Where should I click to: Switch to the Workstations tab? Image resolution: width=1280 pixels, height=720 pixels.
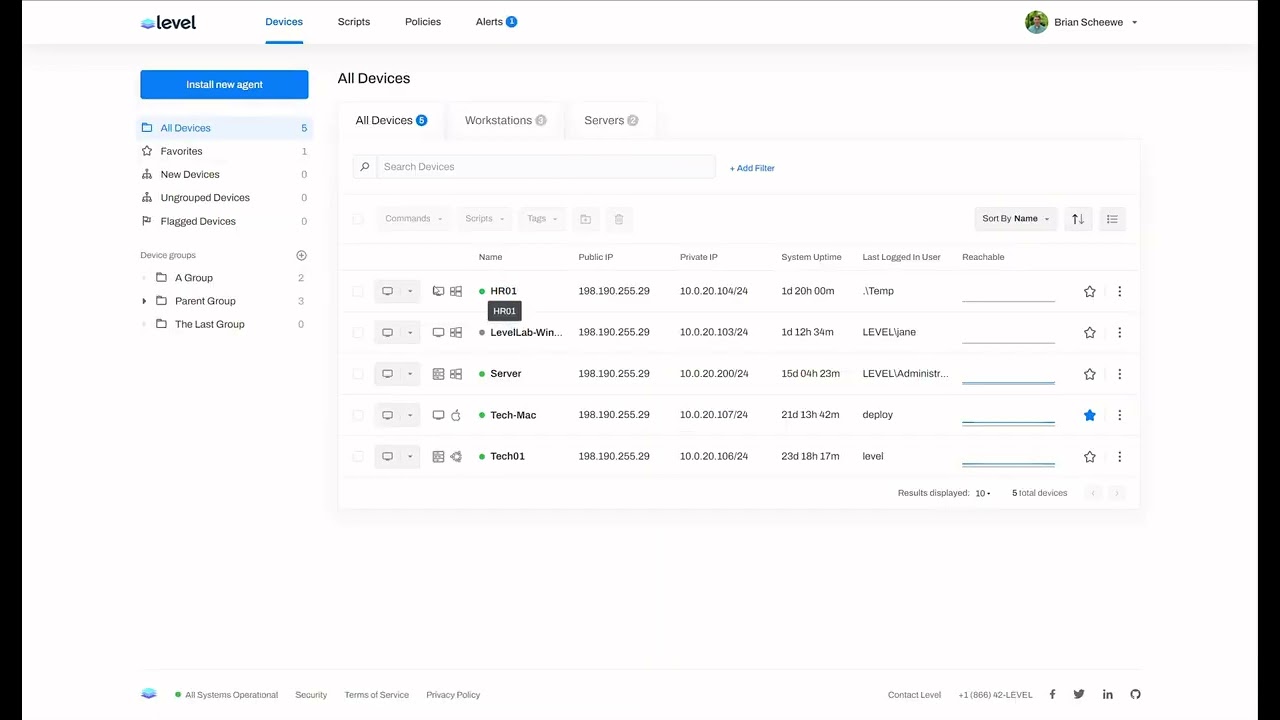tap(505, 120)
